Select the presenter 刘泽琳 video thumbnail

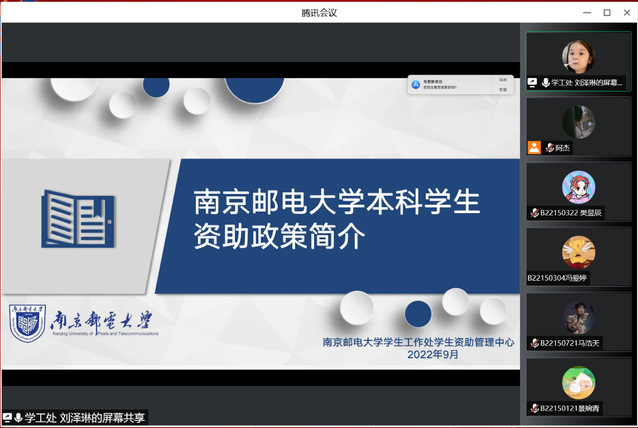pyautogui.click(x=579, y=57)
